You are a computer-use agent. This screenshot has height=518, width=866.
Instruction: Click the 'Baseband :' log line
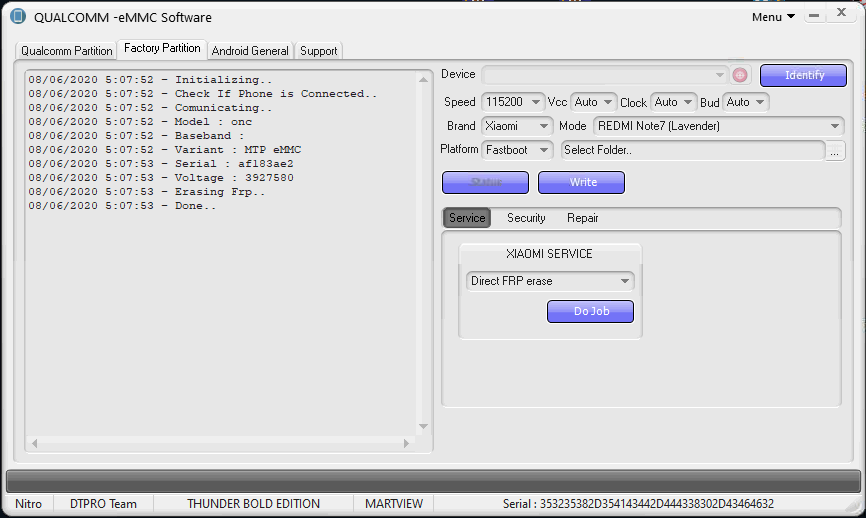[136, 135]
